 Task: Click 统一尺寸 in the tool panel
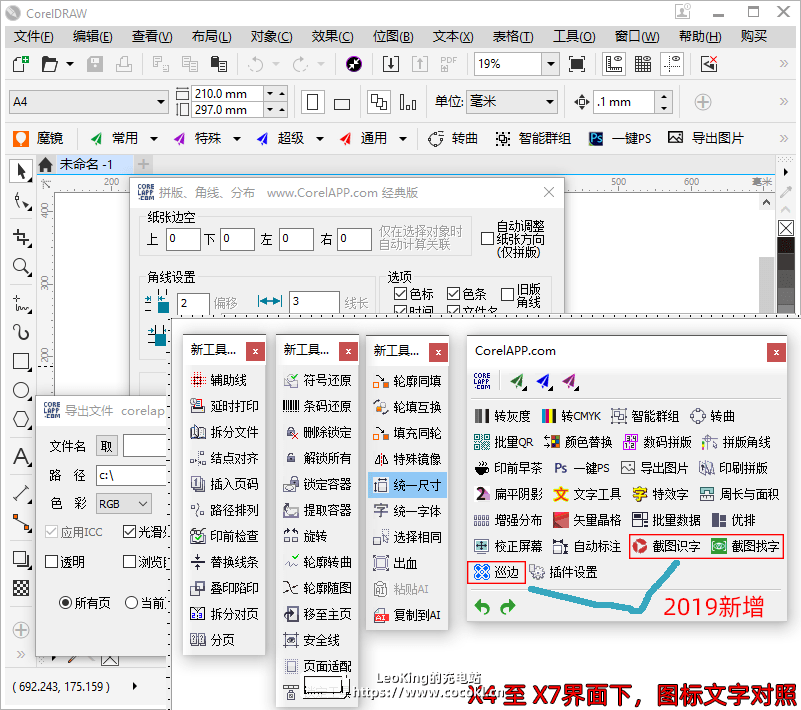pyautogui.click(x=407, y=485)
